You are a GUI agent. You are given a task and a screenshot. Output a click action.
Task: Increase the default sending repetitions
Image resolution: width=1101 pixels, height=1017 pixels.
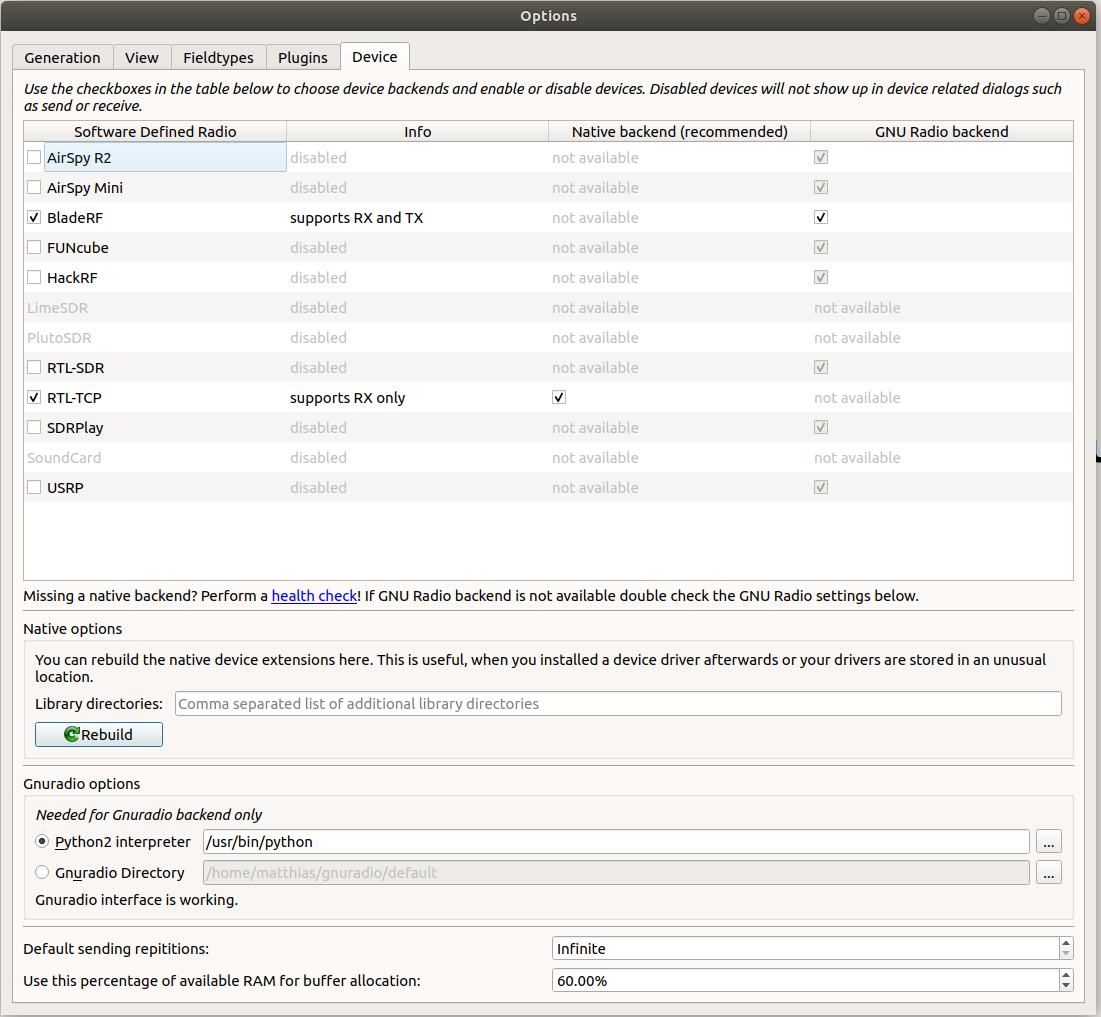pyautogui.click(x=1066, y=943)
